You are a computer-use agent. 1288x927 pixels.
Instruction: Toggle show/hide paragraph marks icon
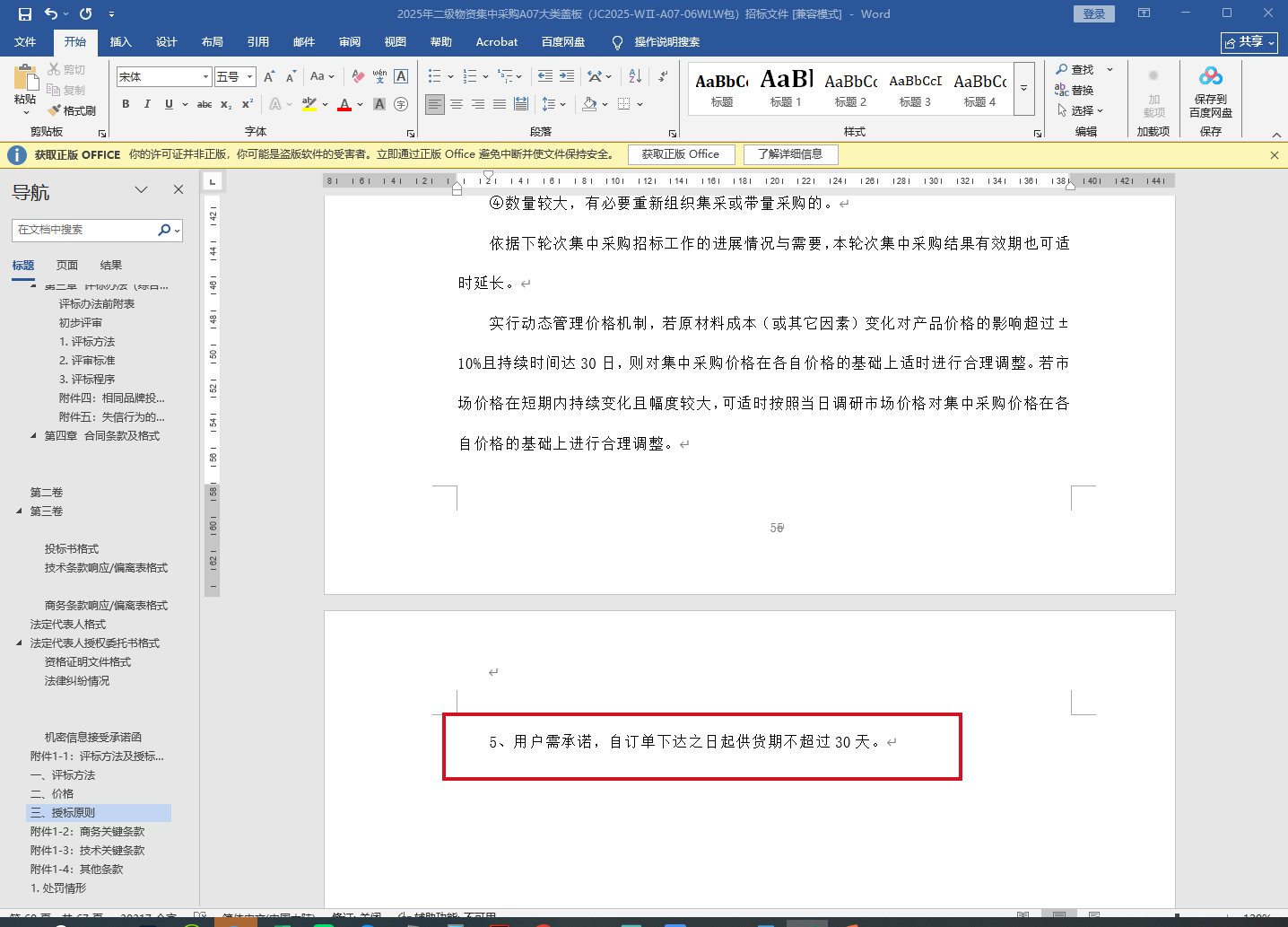pyautogui.click(x=662, y=77)
